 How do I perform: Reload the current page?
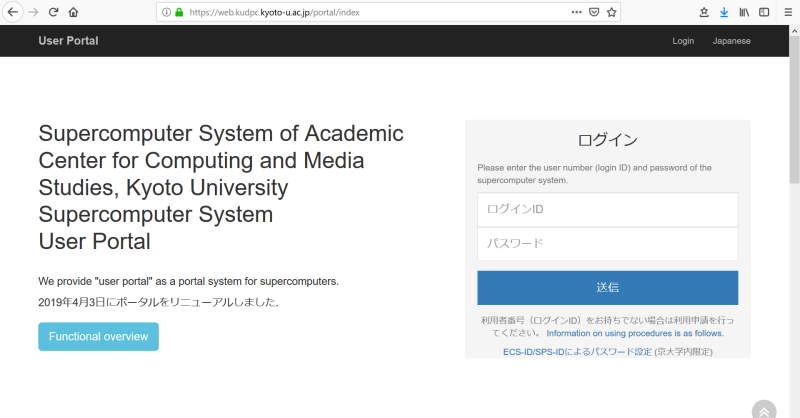[54, 12]
